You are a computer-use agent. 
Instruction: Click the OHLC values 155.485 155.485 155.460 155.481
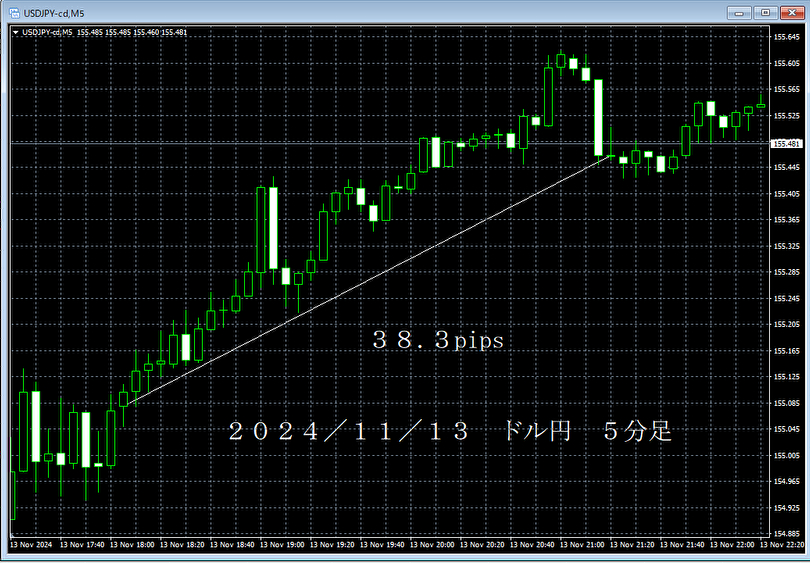[132, 33]
